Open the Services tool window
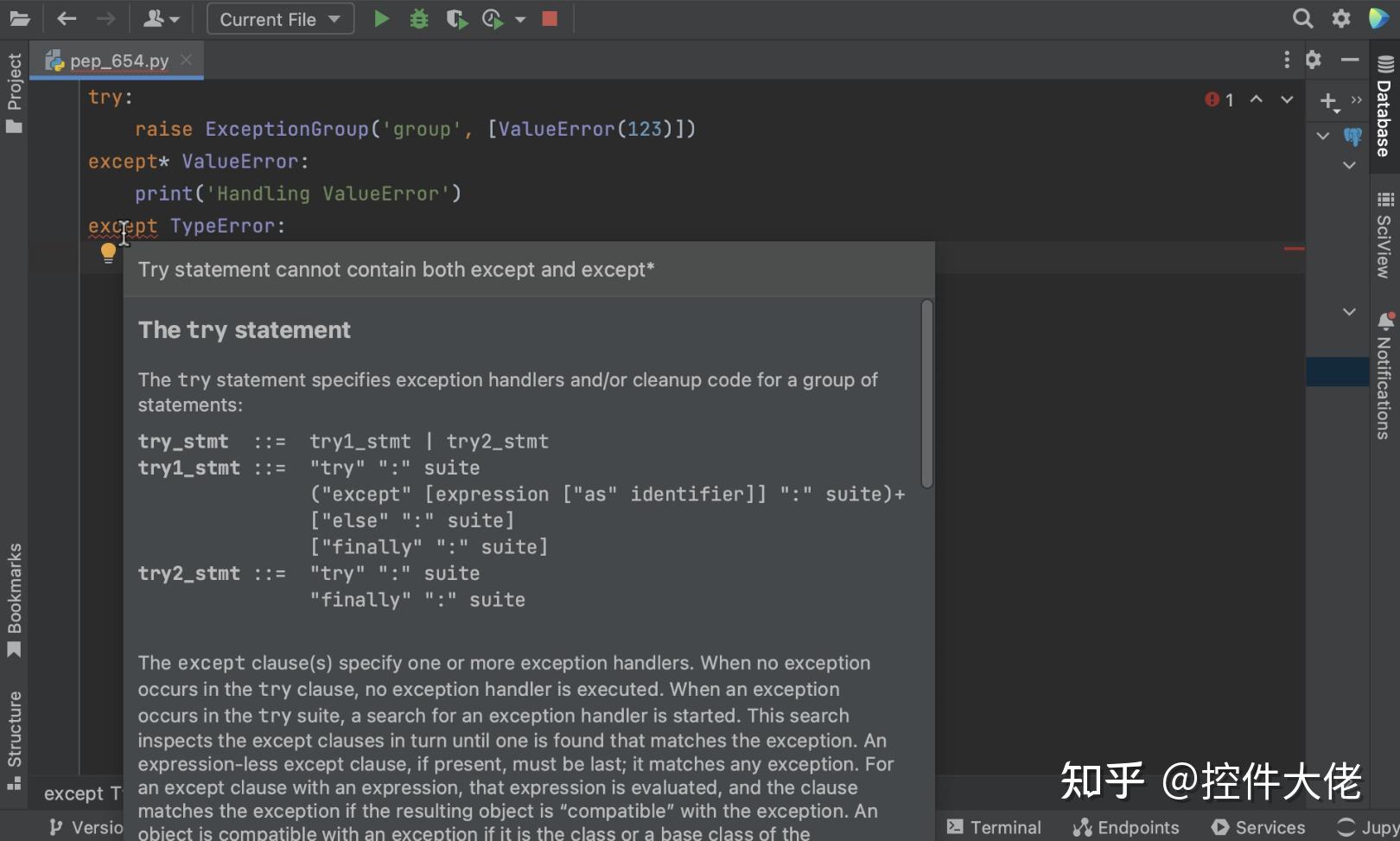This screenshot has height=841, width=1400. pyautogui.click(x=1257, y=826)
